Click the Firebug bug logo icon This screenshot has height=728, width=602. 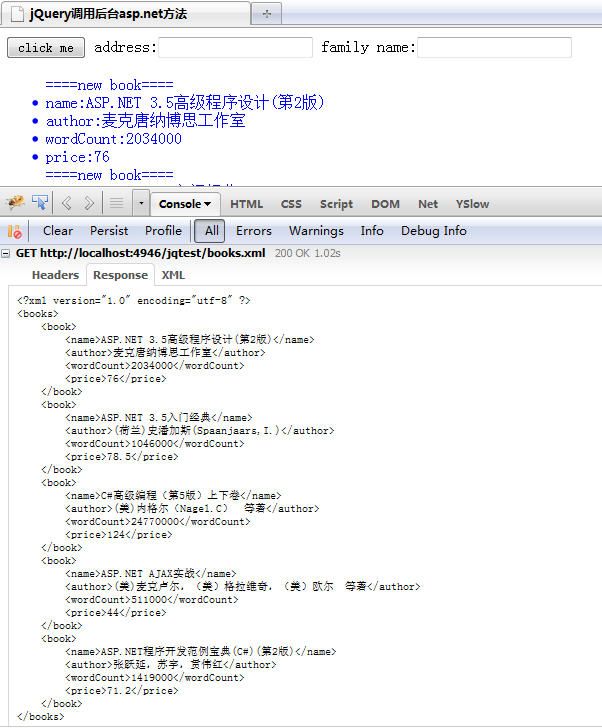pyautogui.click(x=15, y=203)
